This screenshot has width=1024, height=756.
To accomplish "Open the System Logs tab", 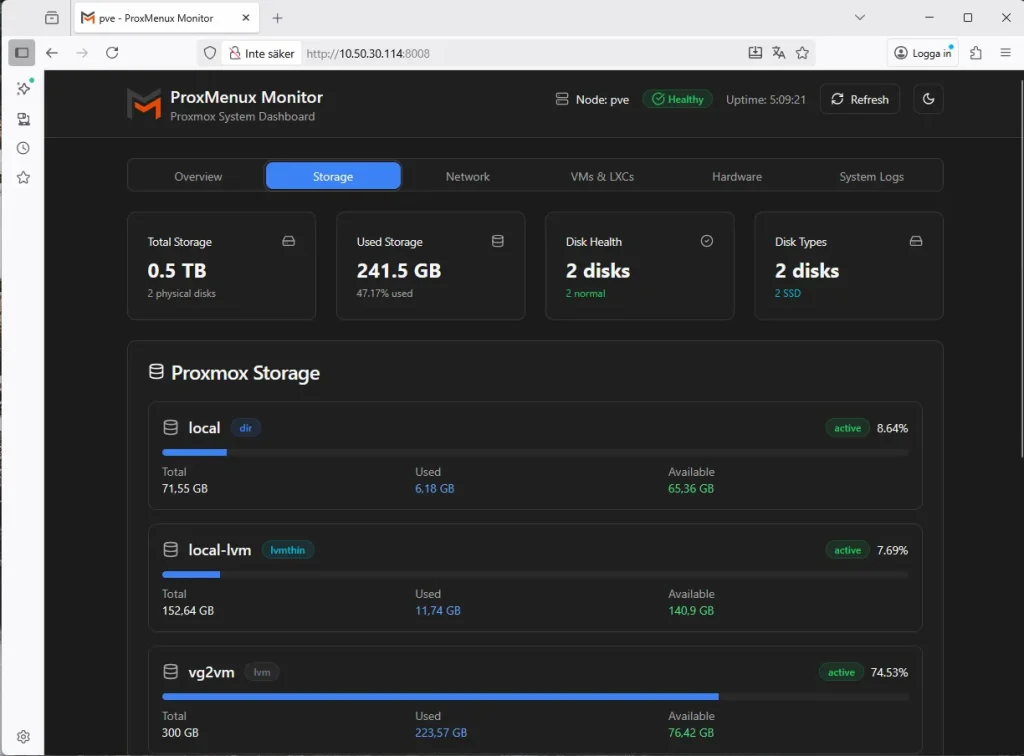I will click(871, 176).
